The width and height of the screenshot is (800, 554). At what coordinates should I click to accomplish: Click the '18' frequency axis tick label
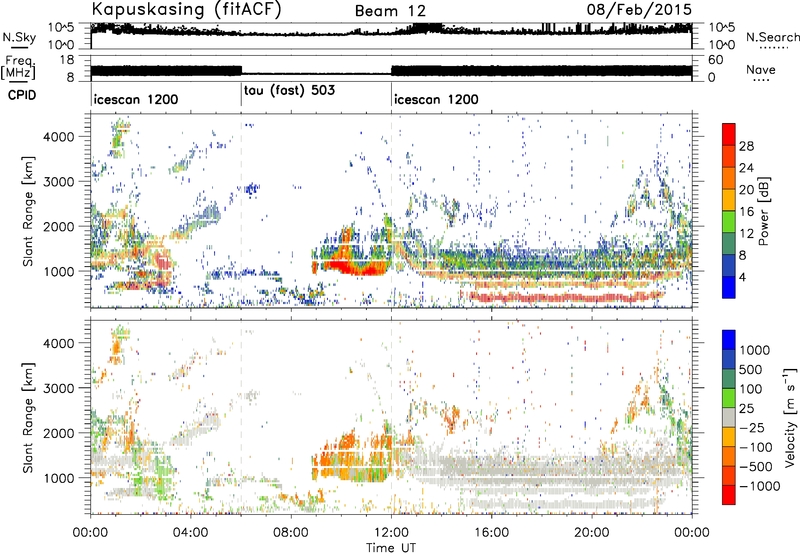(67, 60)
